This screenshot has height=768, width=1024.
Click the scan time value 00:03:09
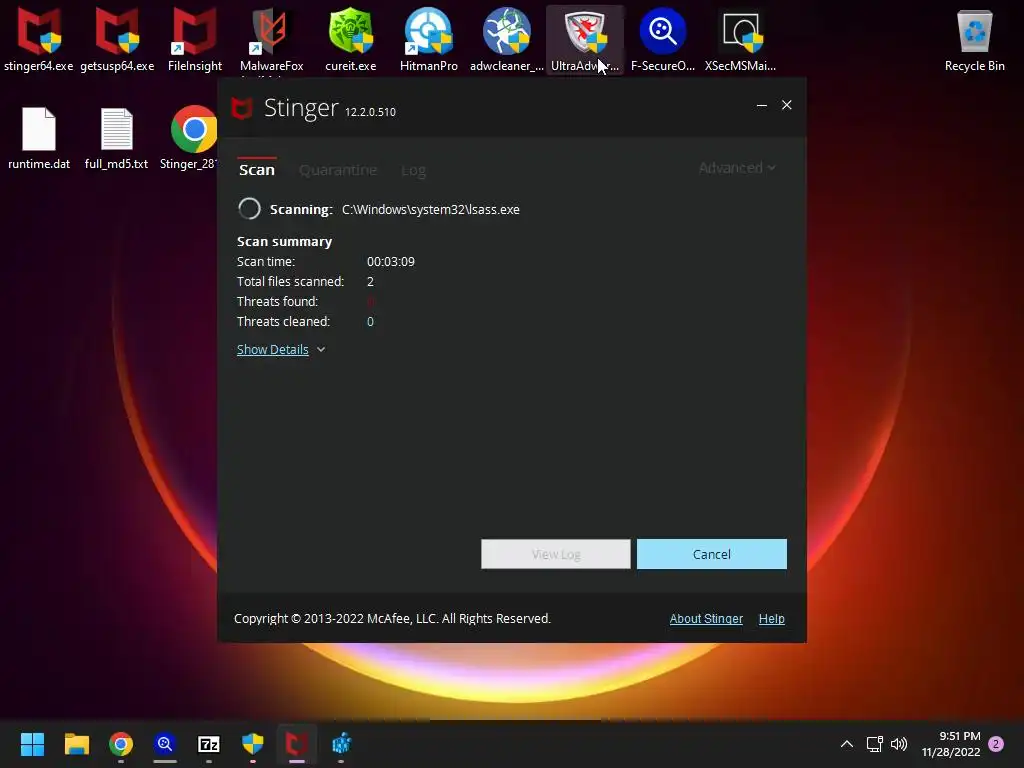tap(391, 261)
